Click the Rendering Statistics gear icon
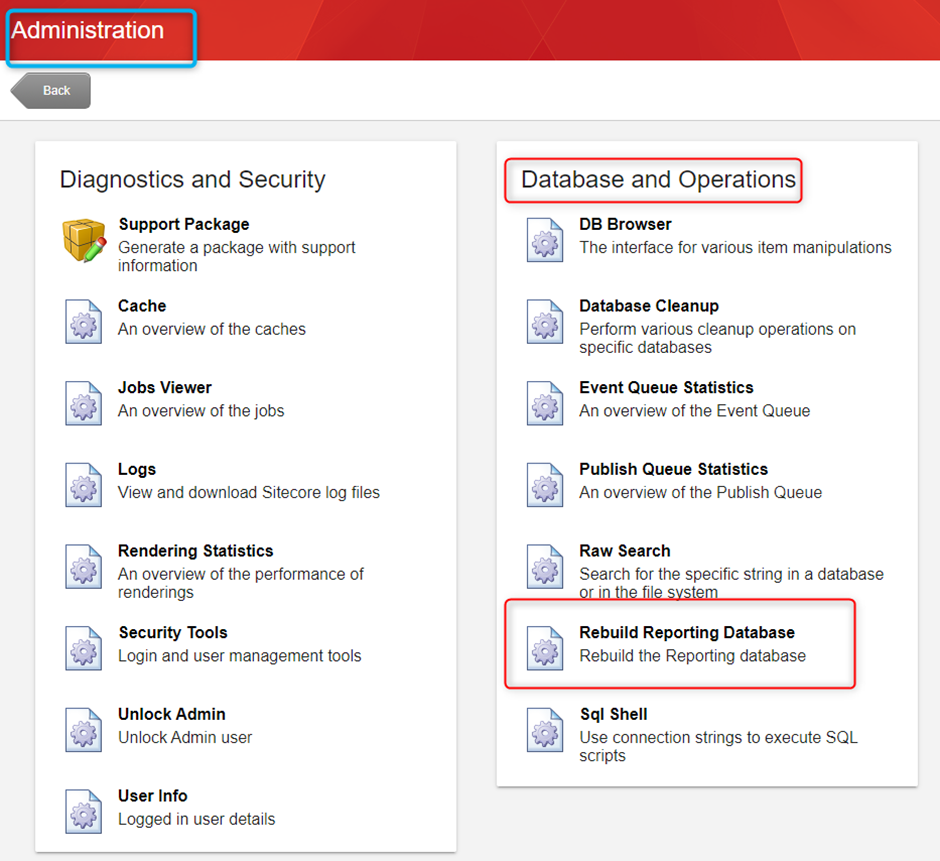This screenshot has height=861, width=940. [83, 567]
